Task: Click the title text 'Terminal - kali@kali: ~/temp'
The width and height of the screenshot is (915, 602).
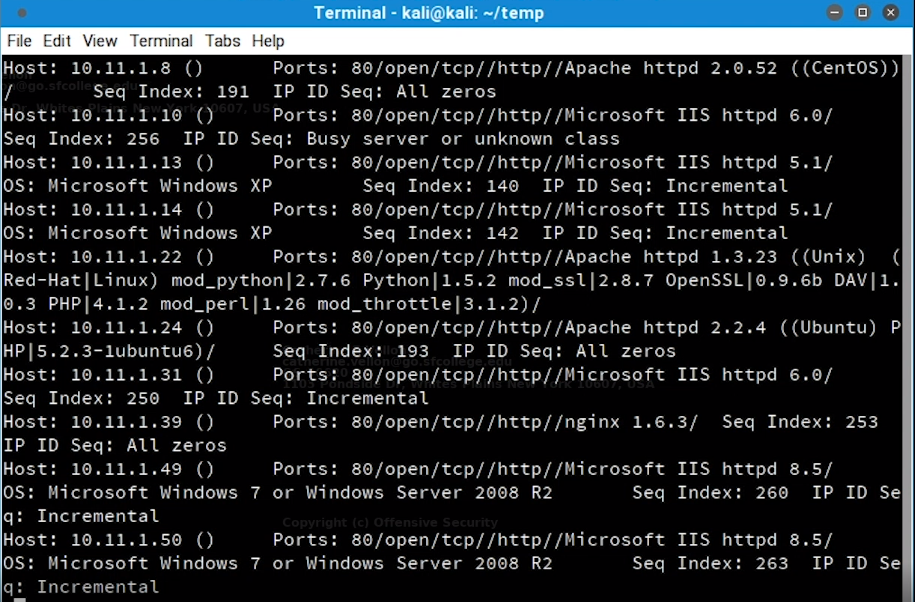Action: pyautogui.click(x=429, y=13)
